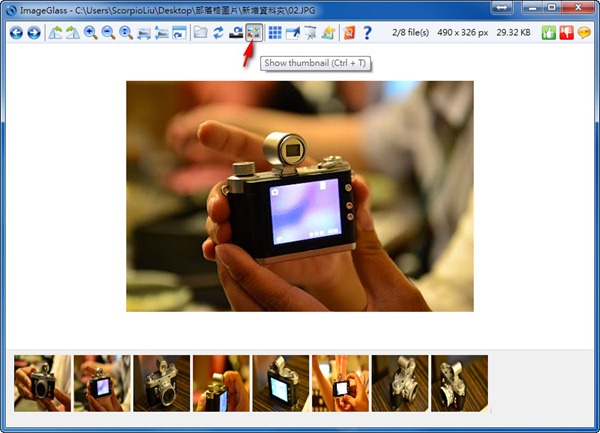Select the fourth thumbnail in the strip
The height and width of the screenshot is (433, 600).
tap(221, 383)
